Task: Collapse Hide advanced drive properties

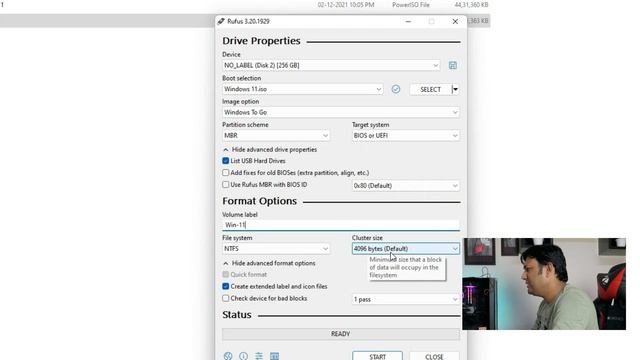Action: 270,149
